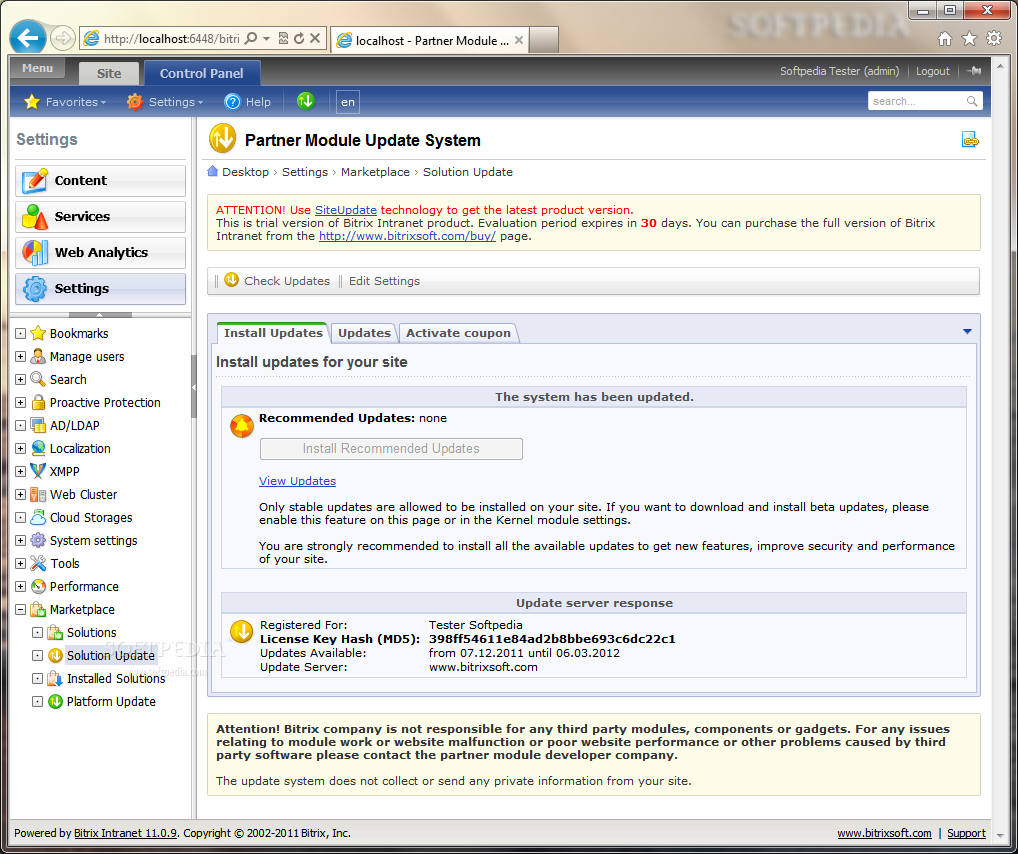Screen dimensions: 1018x854
Task: Click the browser address bar URL
Action: pyautogui.click(x=172, y=39)
